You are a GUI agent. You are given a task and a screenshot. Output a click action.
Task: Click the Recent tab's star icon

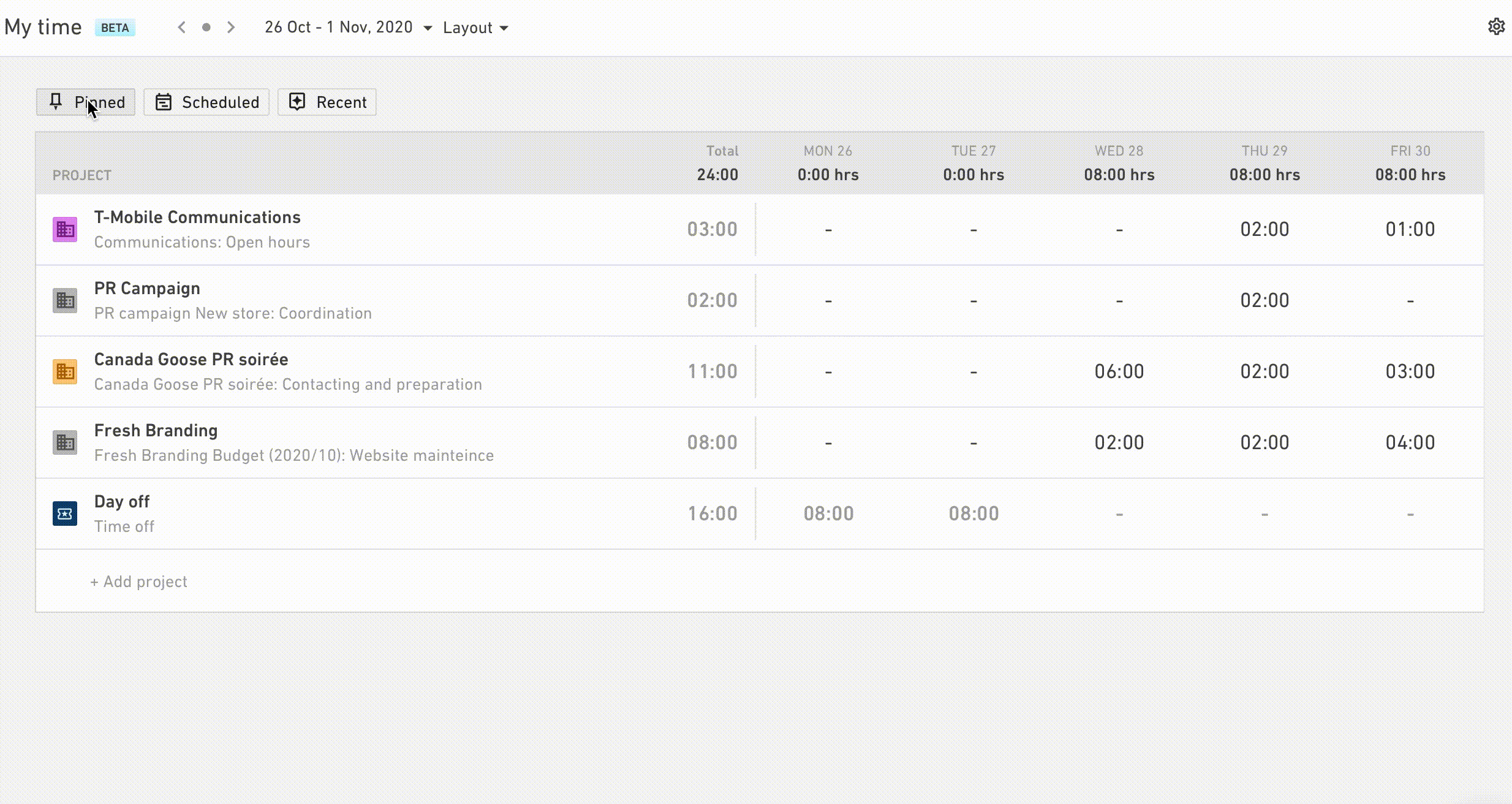(297, 102)
